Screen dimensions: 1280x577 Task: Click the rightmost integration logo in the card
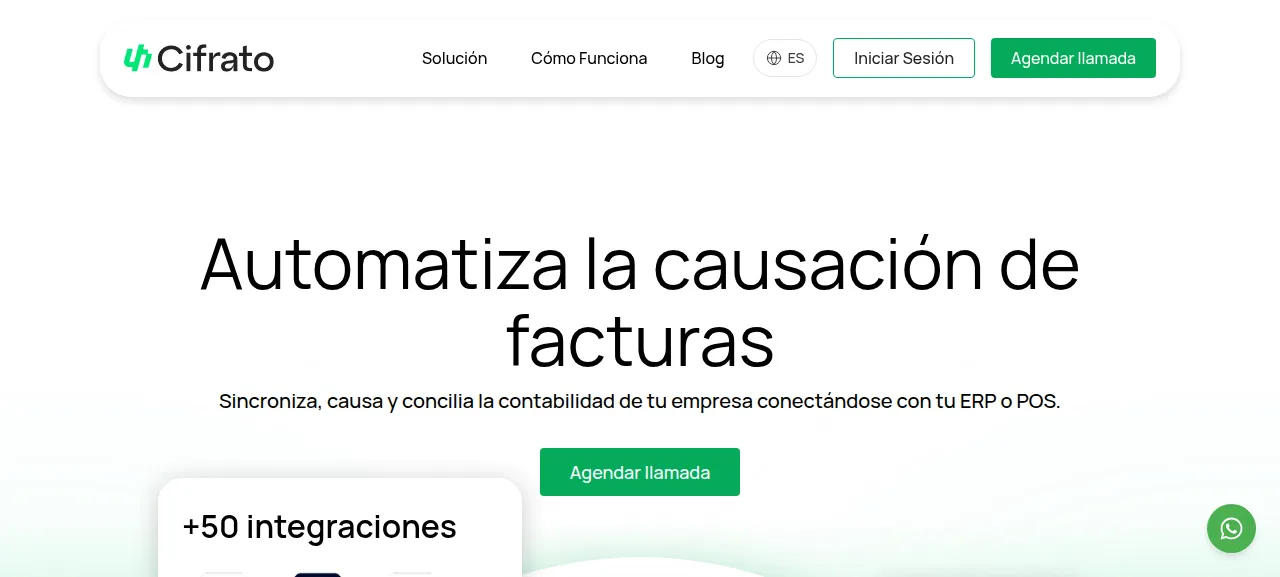click(x=411, y=574)
